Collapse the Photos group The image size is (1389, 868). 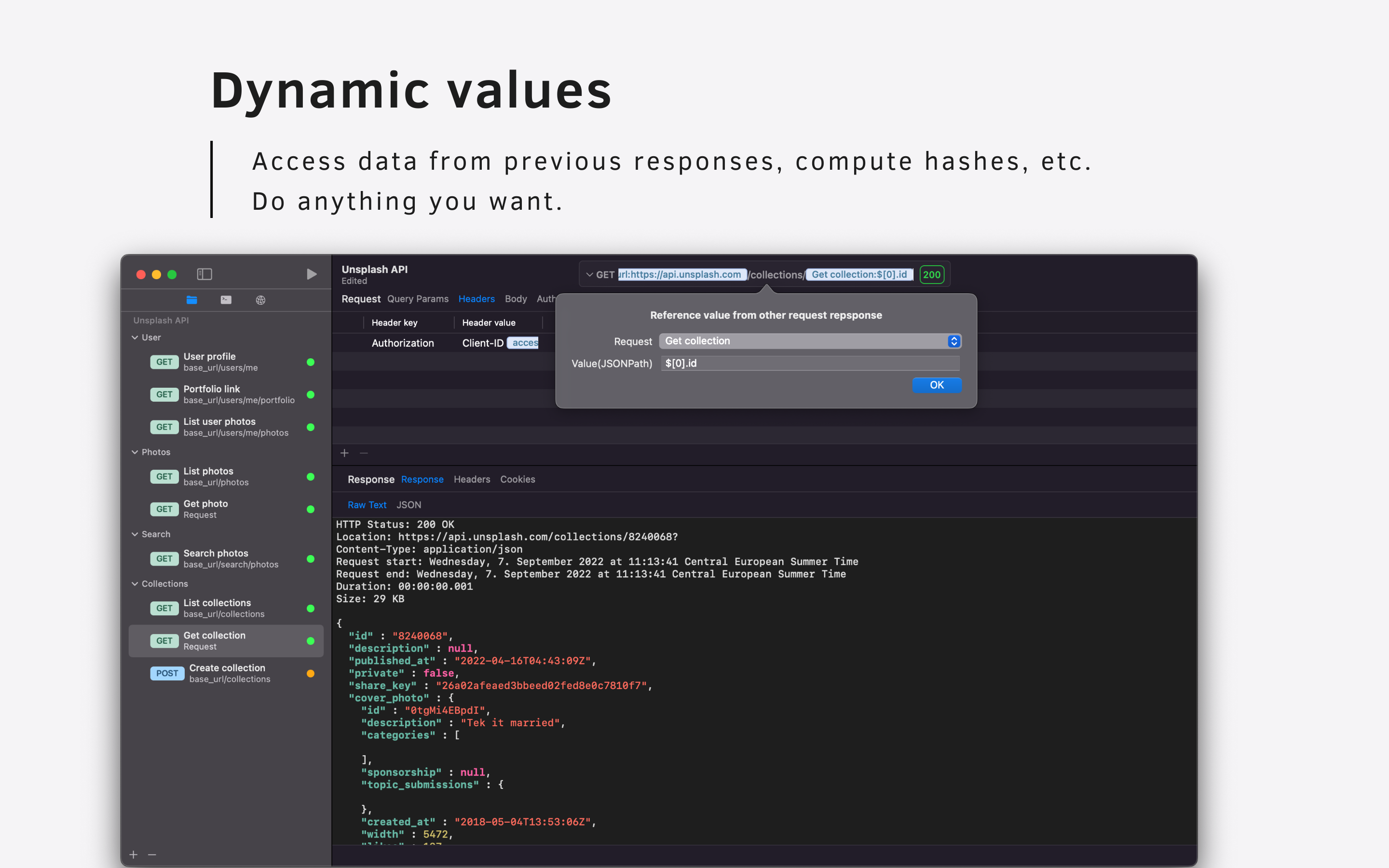(x=135, y=452)
